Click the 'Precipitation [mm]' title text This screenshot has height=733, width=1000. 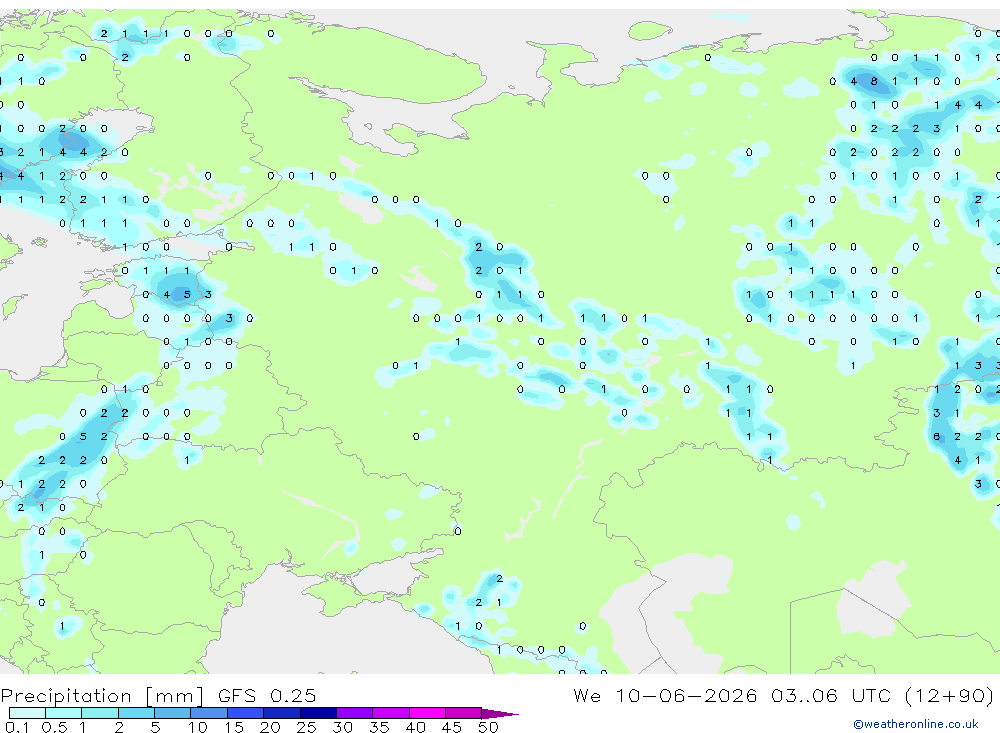coord(102,695)
